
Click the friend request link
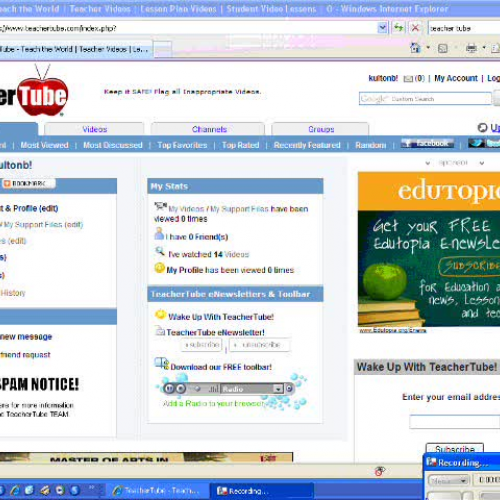pyautogui.click(x=25, y=355)
